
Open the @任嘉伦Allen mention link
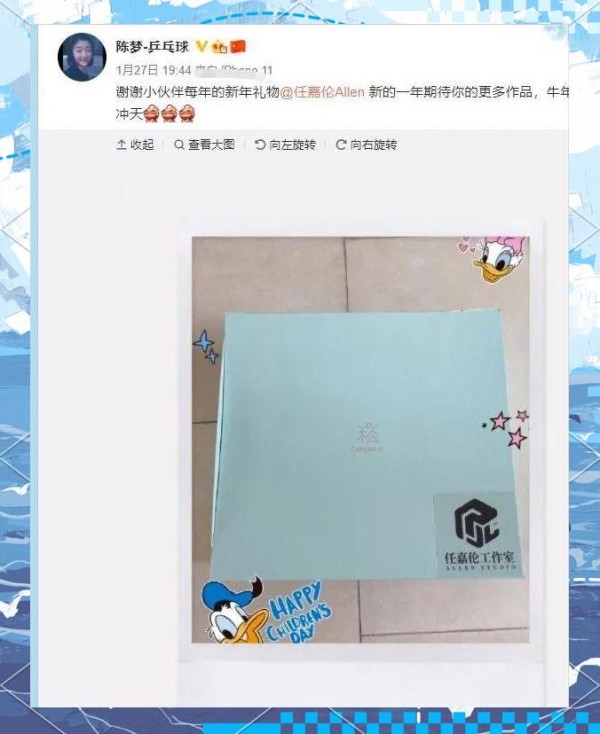tap(322, 92)
